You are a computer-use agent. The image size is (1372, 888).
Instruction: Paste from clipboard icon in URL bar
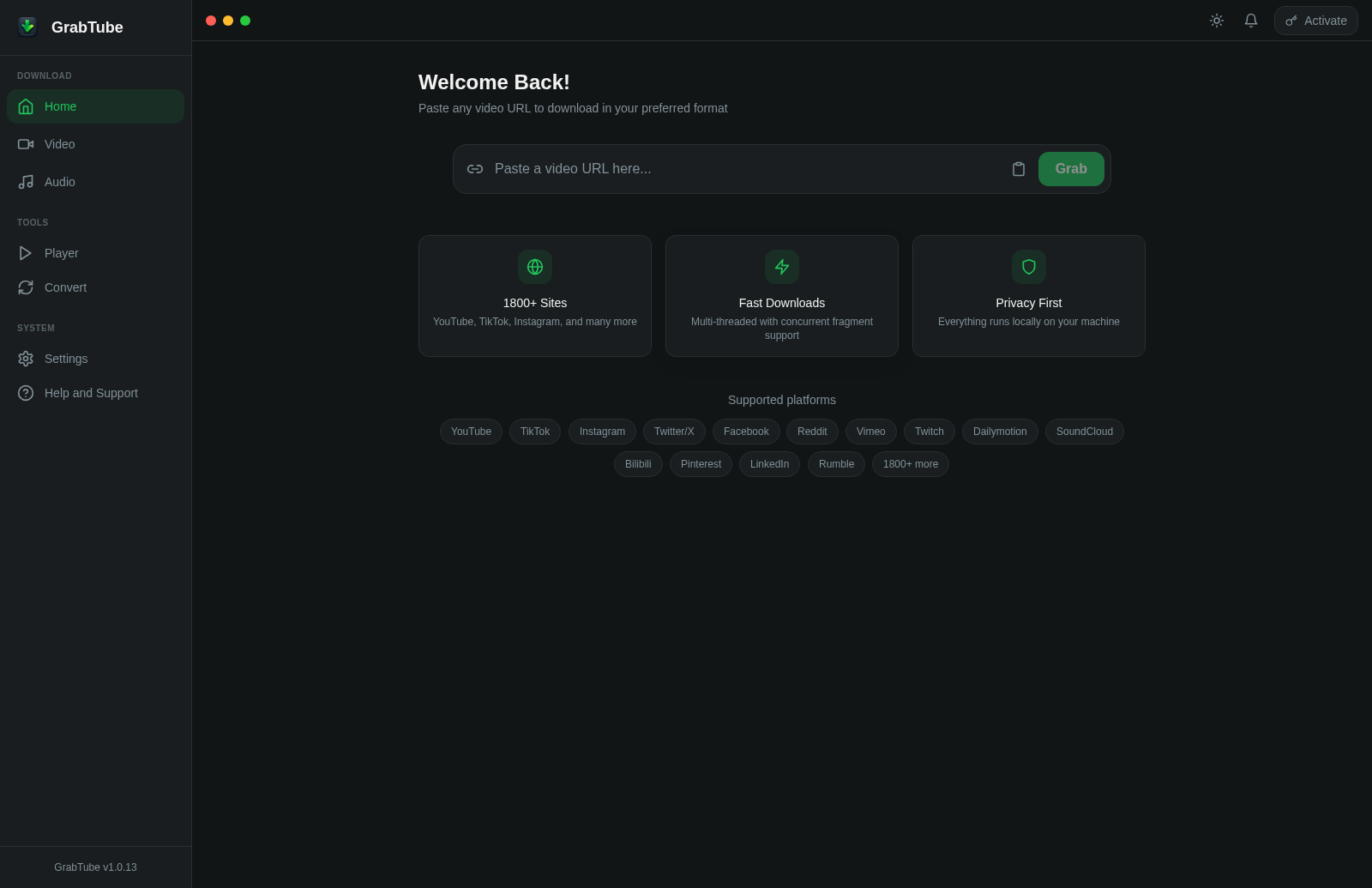click(x=1019, y=169)
